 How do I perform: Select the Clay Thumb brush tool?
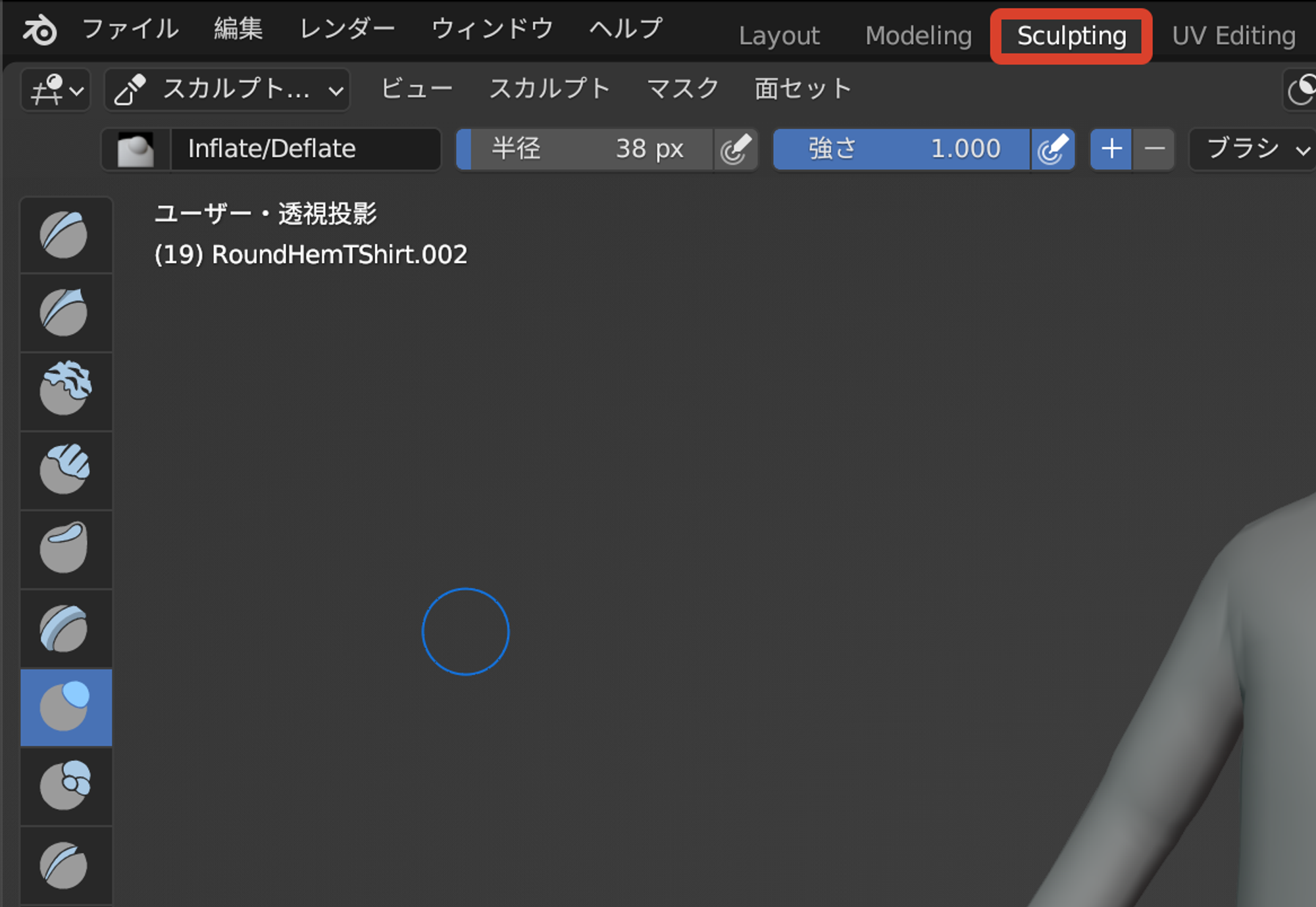point(66,550)
